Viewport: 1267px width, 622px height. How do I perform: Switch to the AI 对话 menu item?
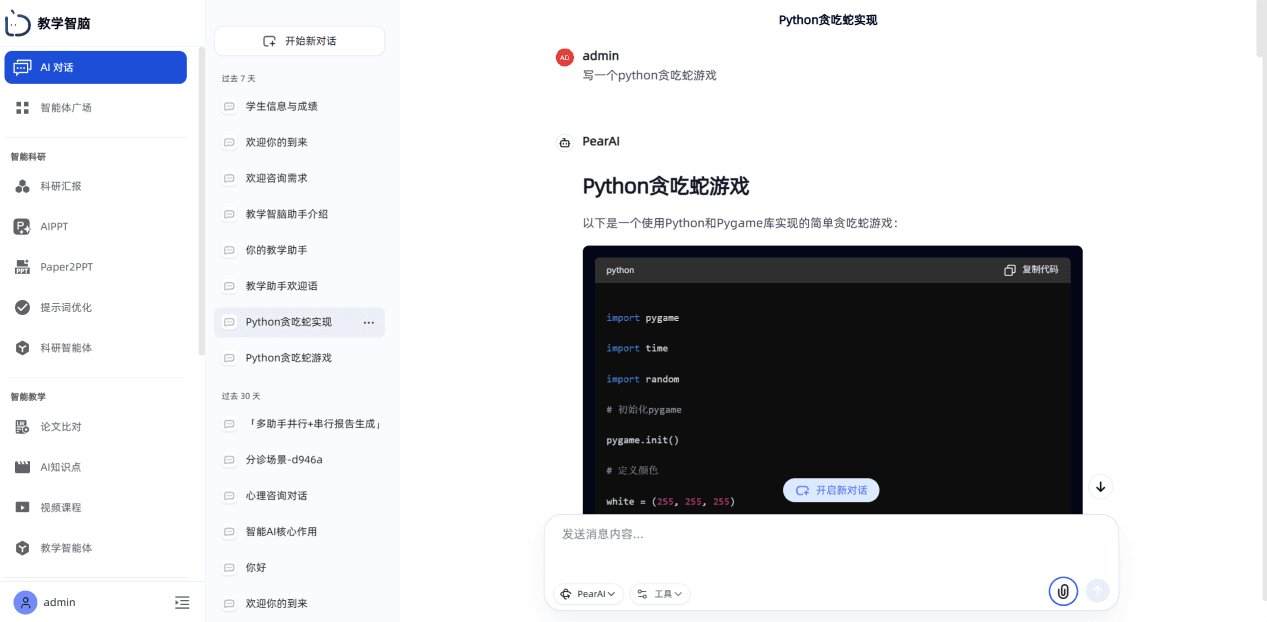(x=95, y=67)
